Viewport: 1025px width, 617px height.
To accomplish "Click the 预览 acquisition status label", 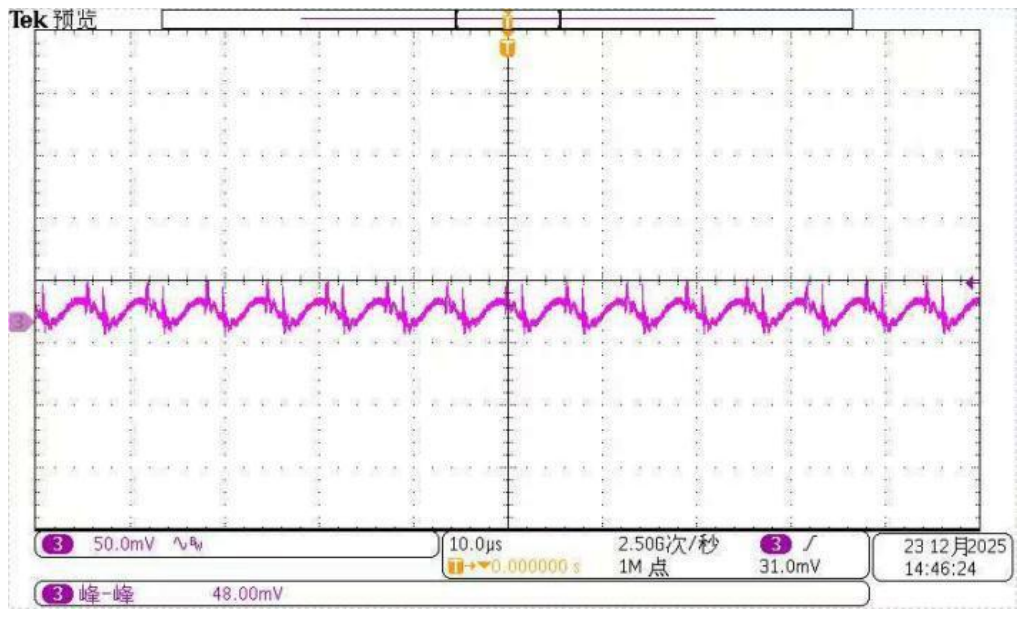I will pos(75,20).
